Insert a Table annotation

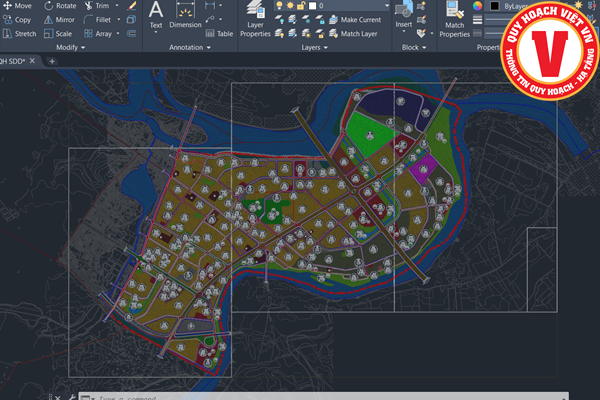pos(220,33)
